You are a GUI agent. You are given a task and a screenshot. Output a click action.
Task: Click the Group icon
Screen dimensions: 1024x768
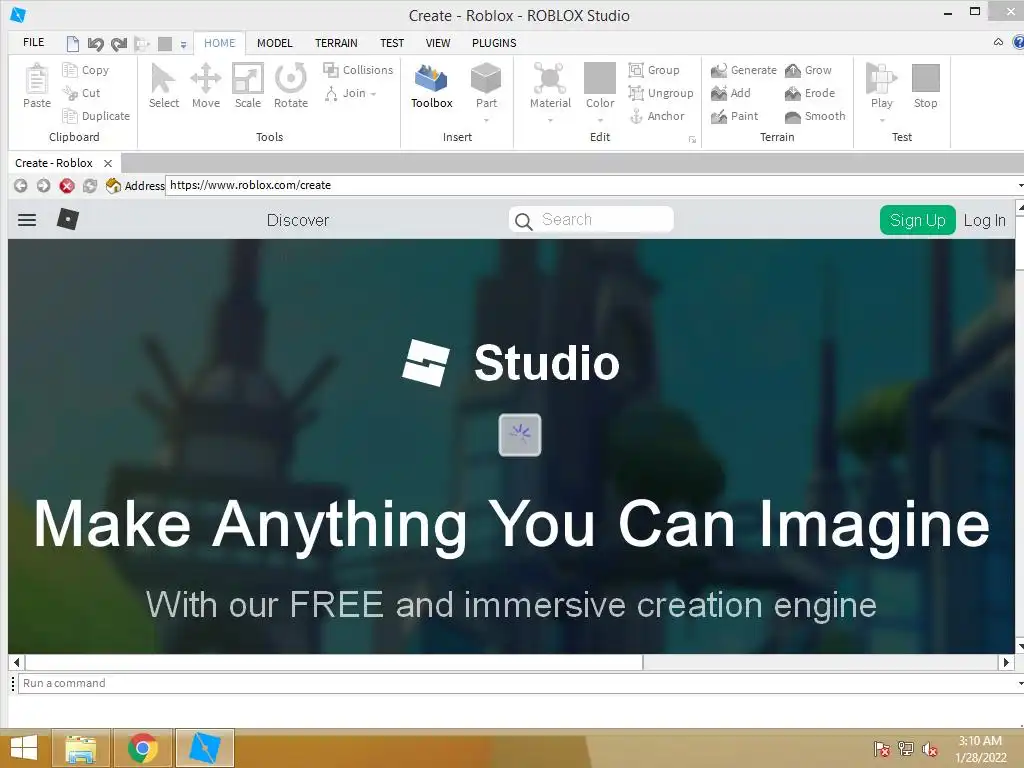coord(635,70)
